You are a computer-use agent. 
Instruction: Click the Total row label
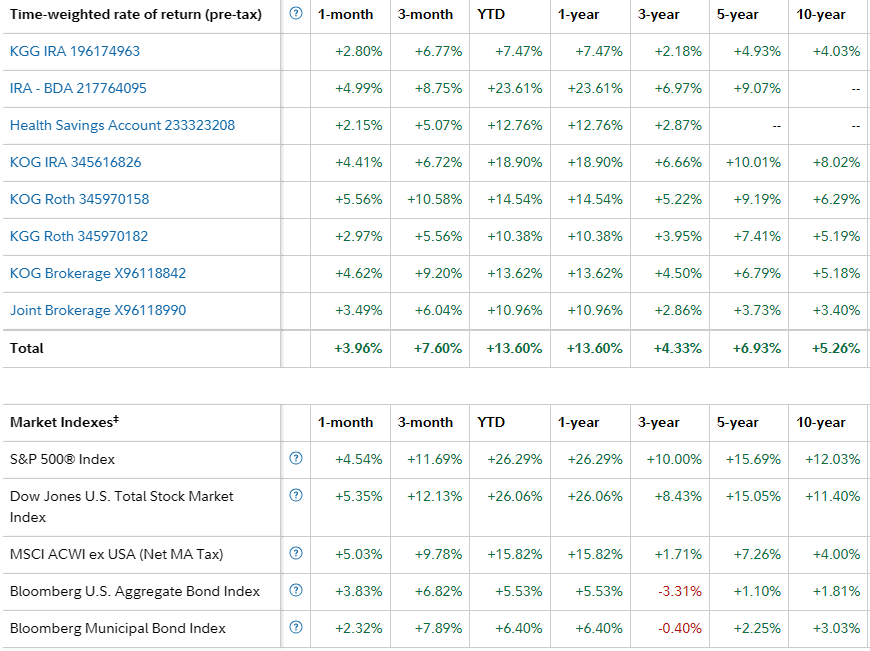(x=24, y=348)
